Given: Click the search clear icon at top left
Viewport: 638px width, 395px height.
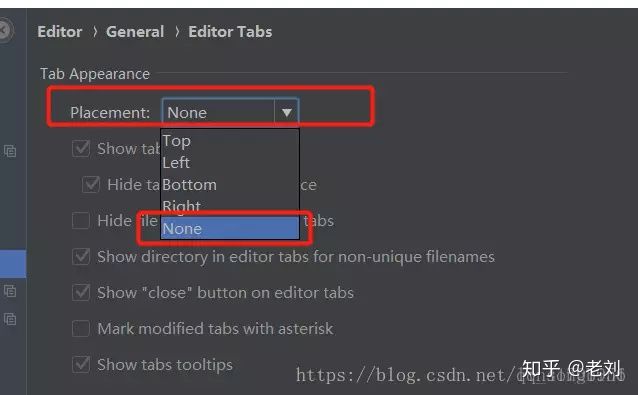Looking at the screenshot, I should [x=4, y=31].
